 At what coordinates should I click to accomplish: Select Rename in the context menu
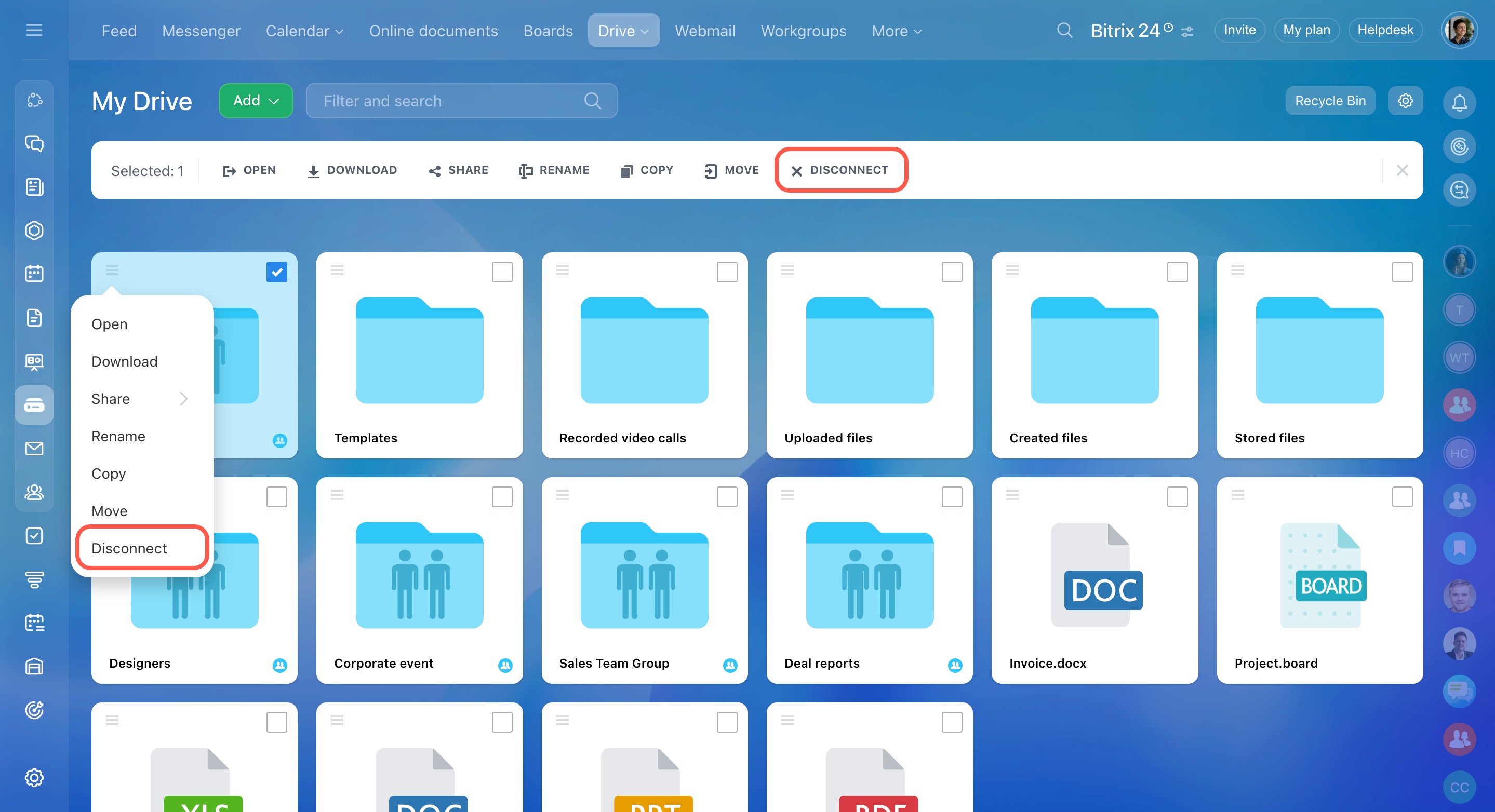118,436
